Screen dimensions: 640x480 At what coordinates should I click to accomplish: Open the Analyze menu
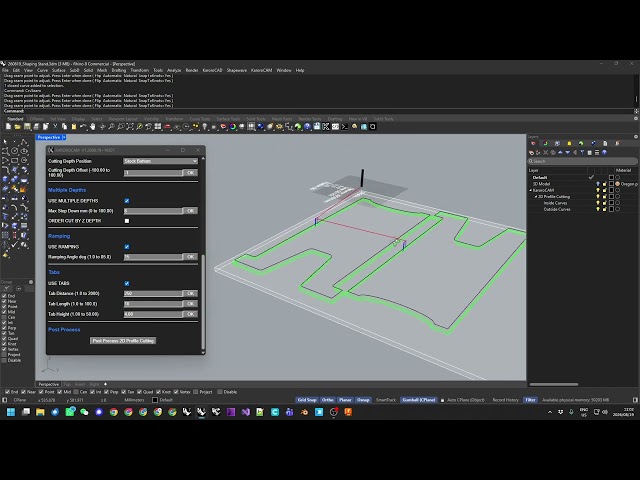pyautogui.click(x=174, y=70)
